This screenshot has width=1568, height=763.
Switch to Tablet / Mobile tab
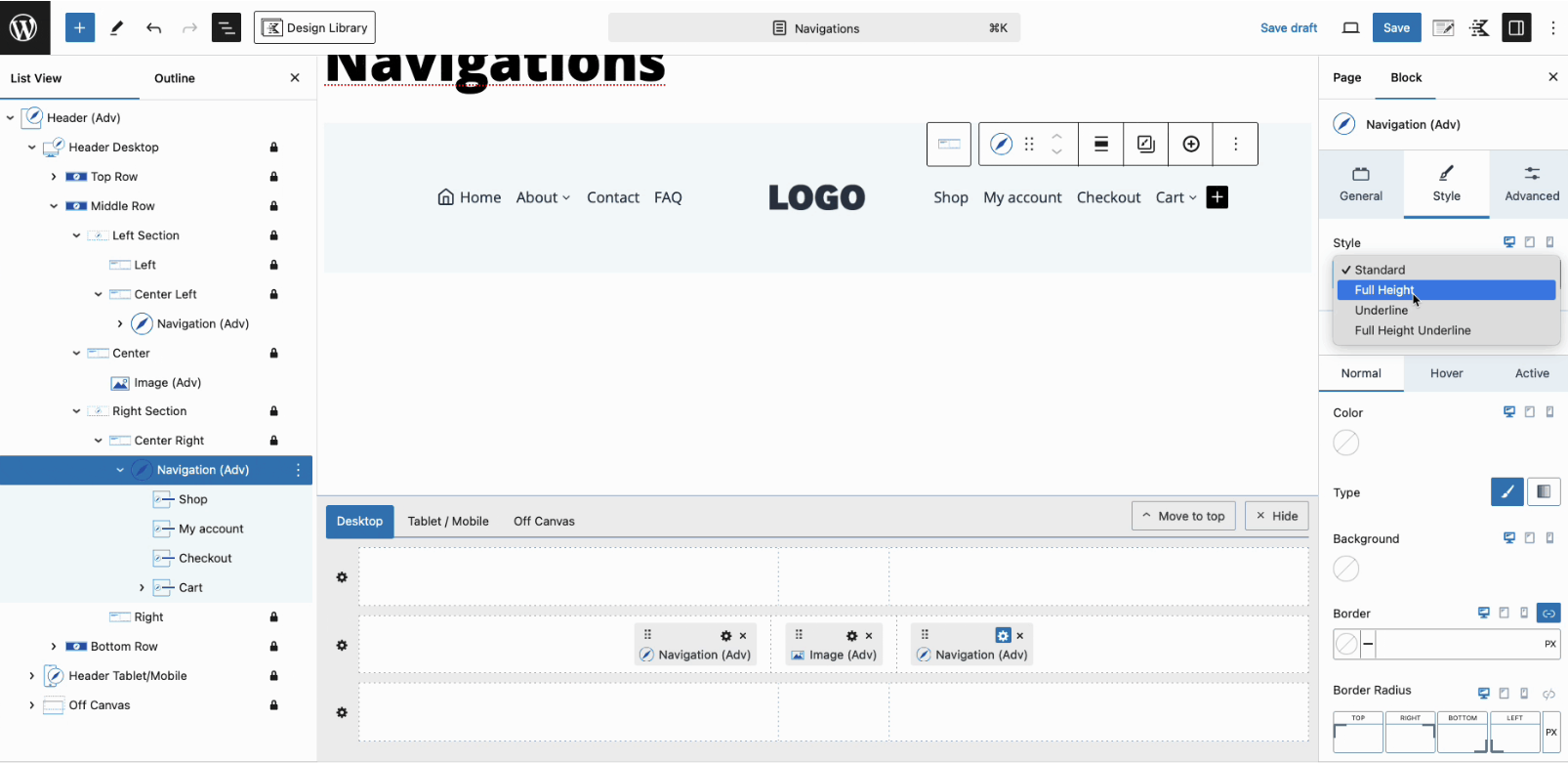[x=448, y=522]
